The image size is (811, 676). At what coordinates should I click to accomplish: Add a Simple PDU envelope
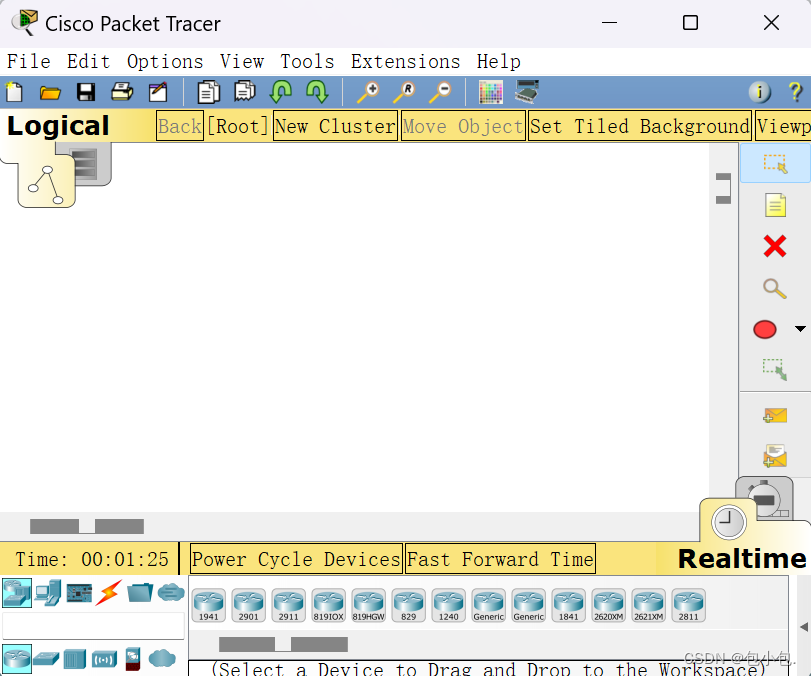coord(775,415)
